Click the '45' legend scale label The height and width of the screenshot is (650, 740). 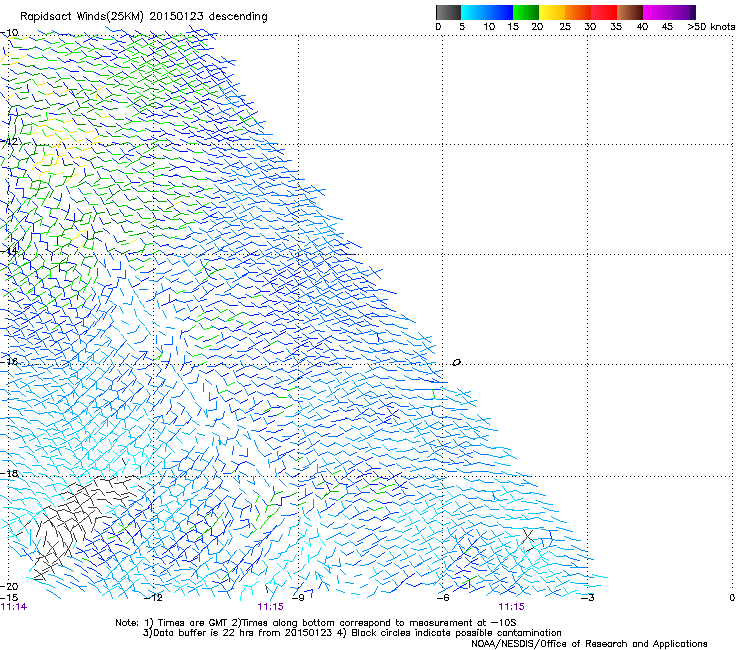pyautogui.click(x=667, y=26)
